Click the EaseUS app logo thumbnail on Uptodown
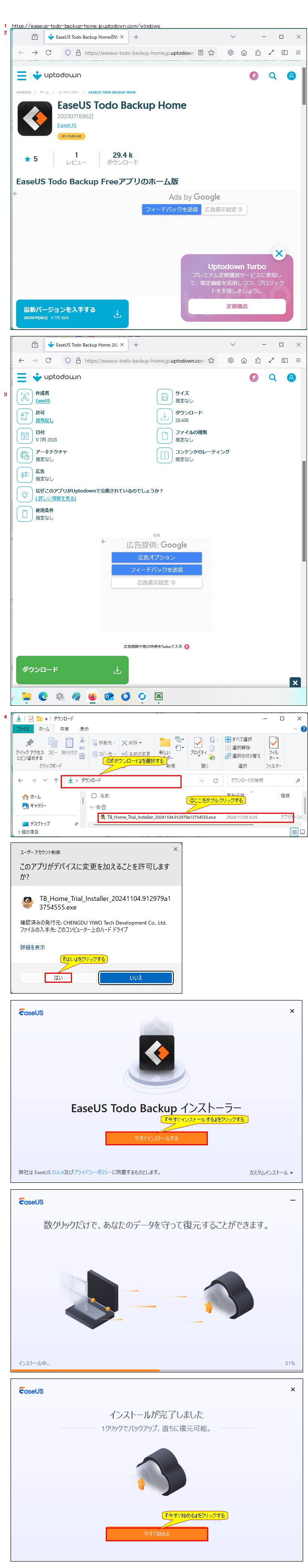 pos(35,118)
